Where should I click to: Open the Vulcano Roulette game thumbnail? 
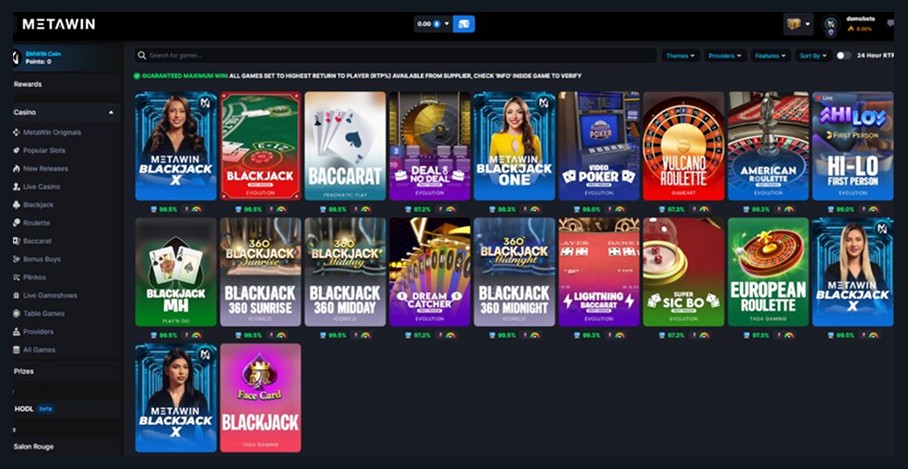point(683,146)
